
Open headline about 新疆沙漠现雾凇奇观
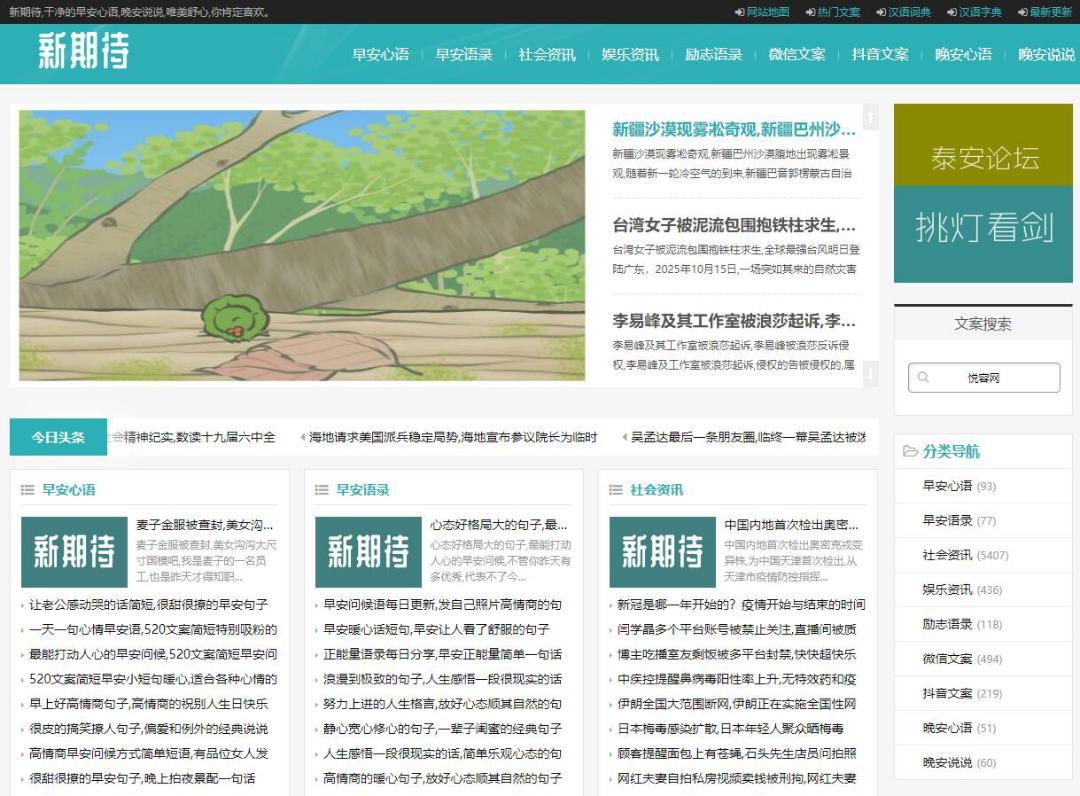coord(733,129)
